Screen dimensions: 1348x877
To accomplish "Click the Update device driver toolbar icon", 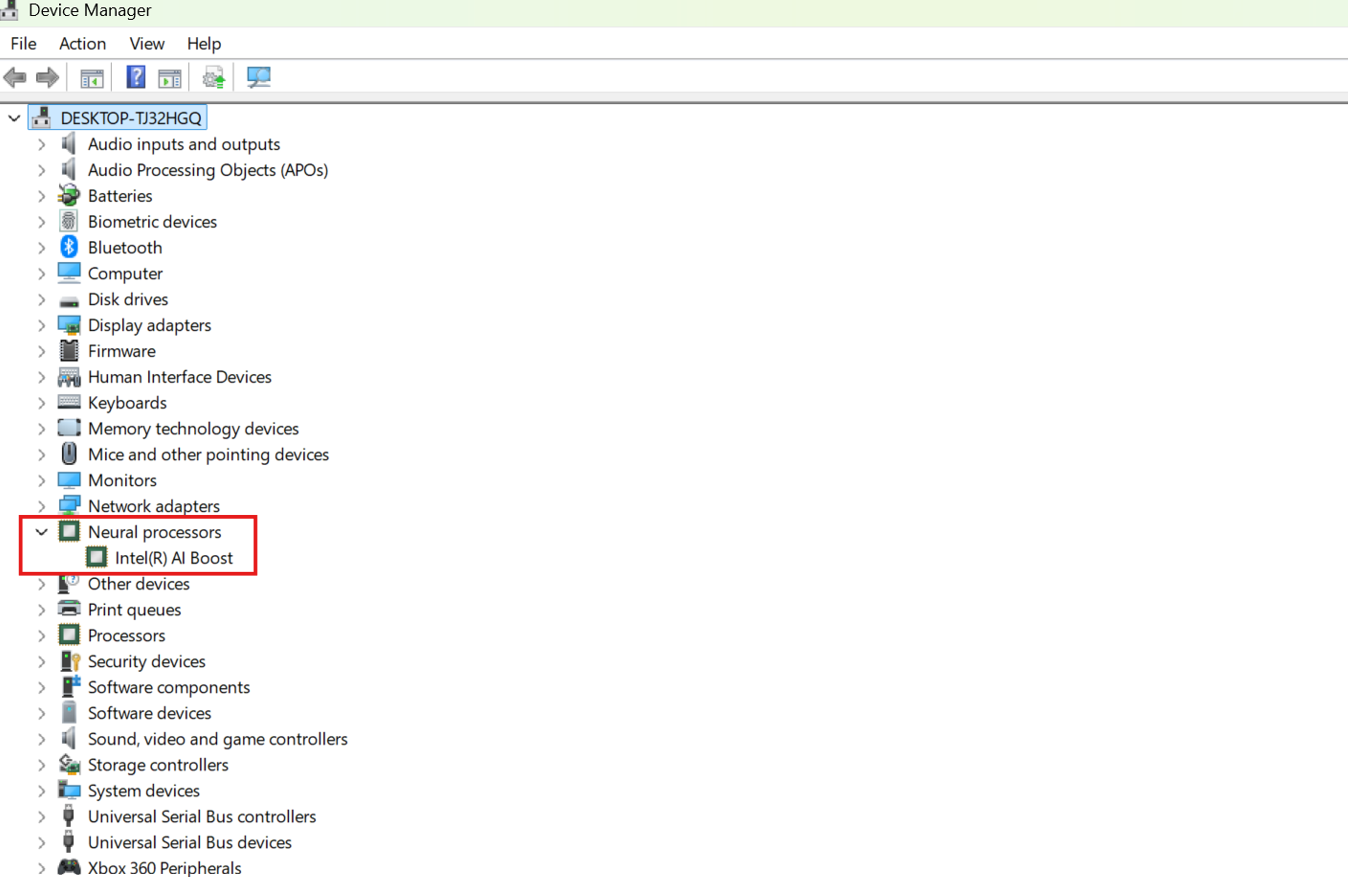I will tap(213, 77).
